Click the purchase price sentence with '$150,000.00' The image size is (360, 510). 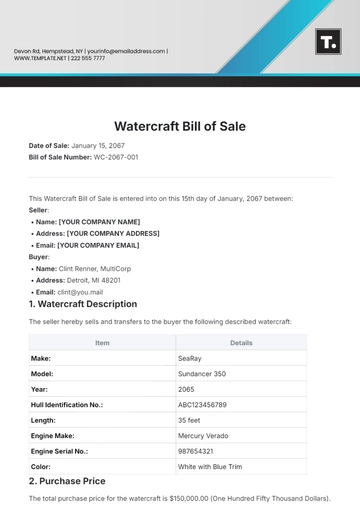pyautogui.click(x=179, y=499)
